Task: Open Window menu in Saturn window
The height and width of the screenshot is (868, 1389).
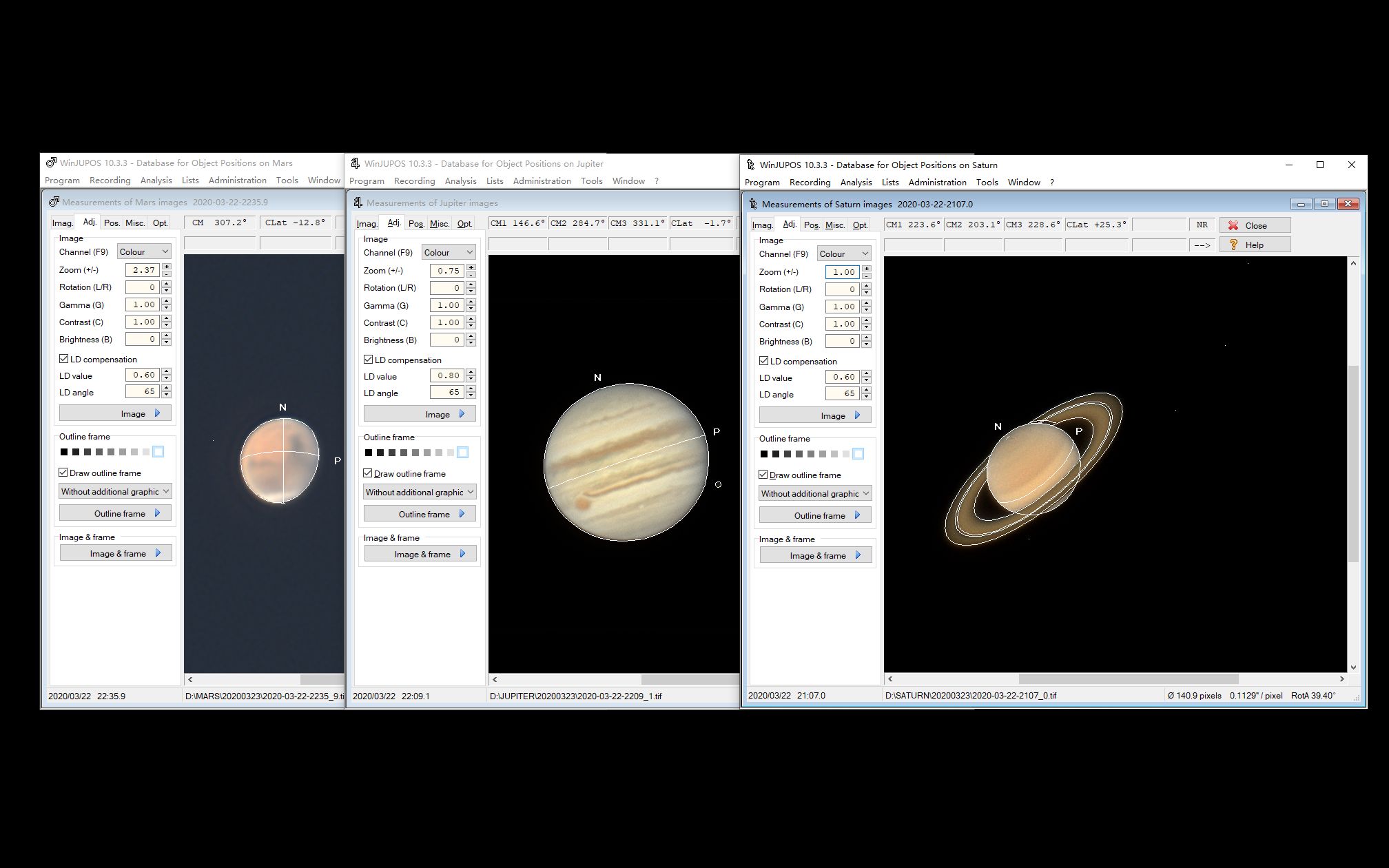Action: tap(1023, 182)
